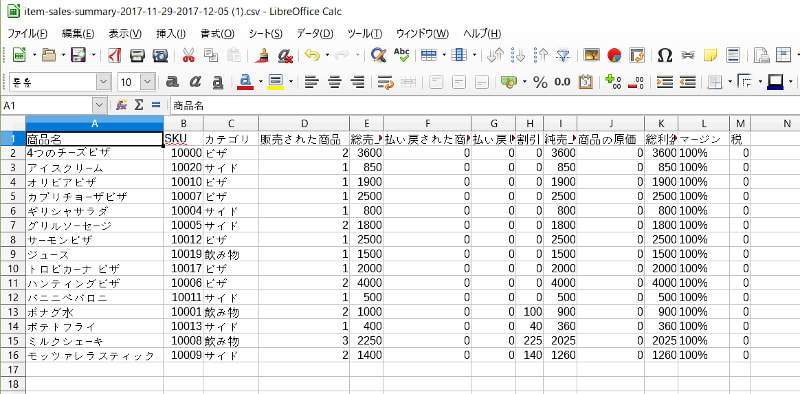
Task: Toggle Print Preview icon
Action: 160,55
